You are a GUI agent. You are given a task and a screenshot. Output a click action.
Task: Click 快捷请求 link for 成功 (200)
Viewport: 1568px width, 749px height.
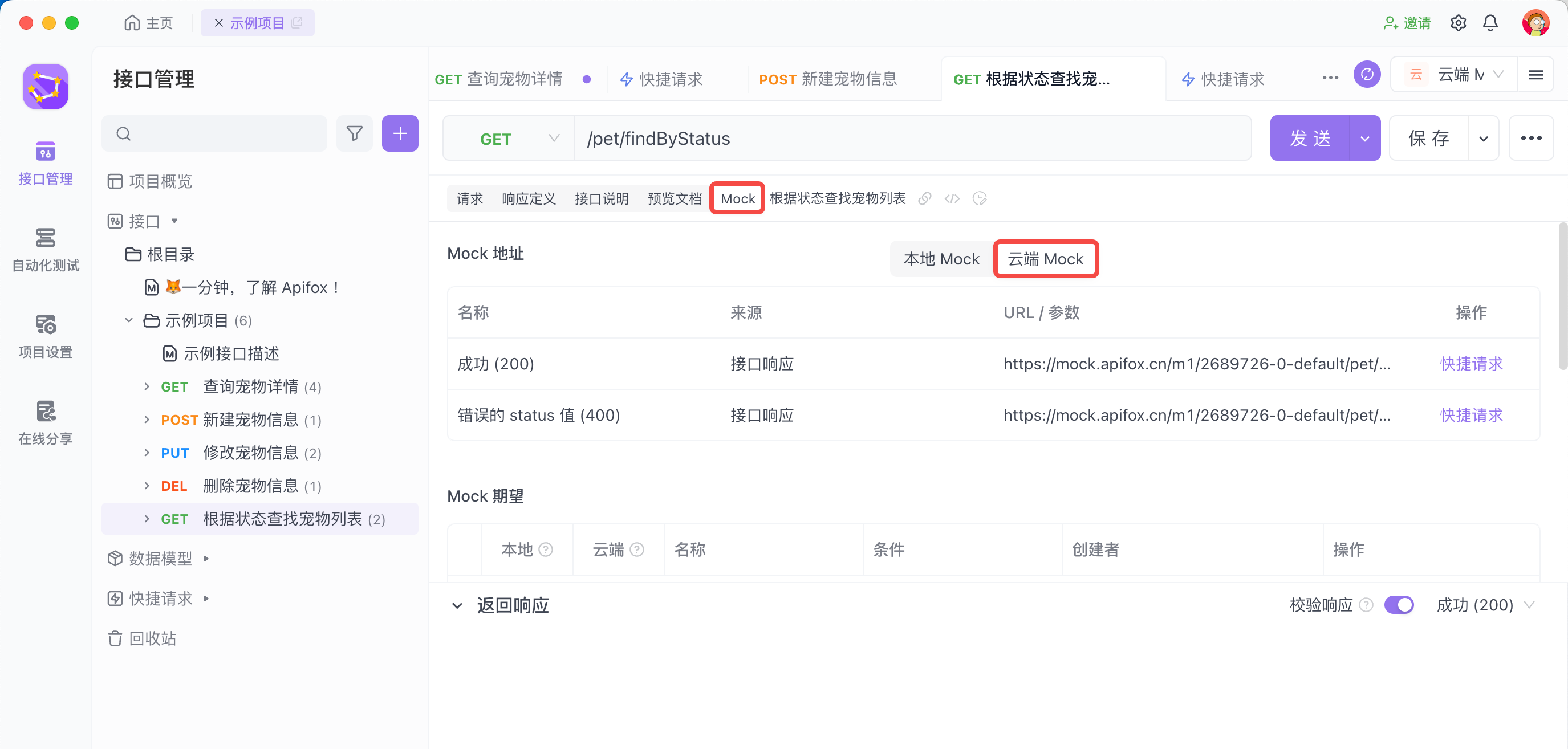tap(1470, 364)
